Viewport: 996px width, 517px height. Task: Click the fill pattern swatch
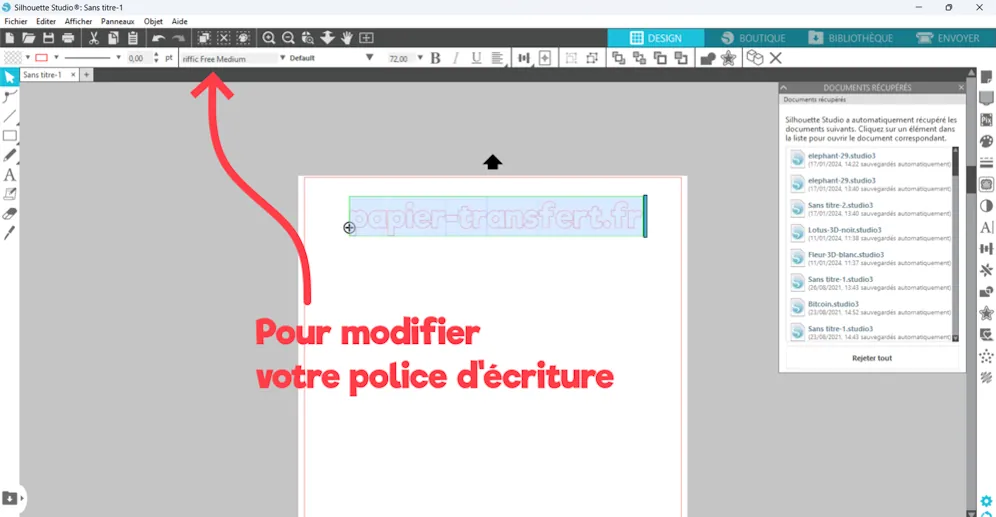(x=13, y=58)
